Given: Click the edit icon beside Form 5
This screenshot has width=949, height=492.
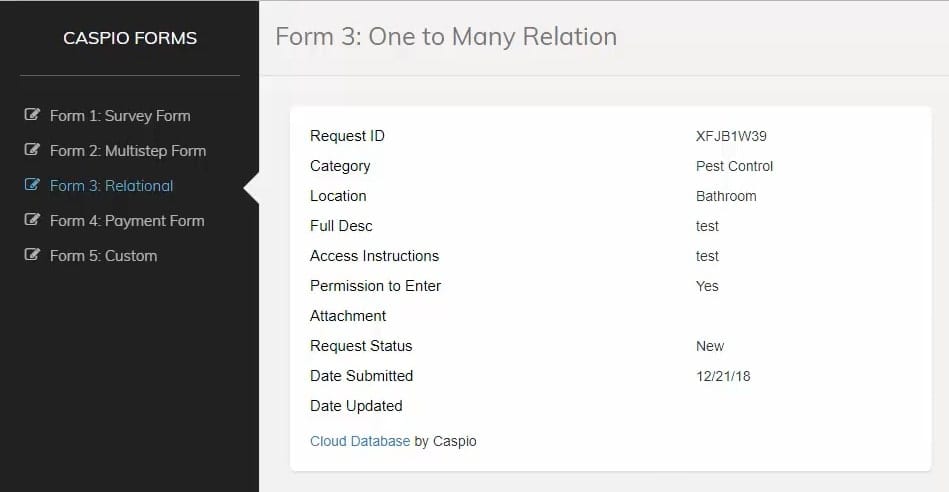Looking at the screenshot, I should (32, 255).
